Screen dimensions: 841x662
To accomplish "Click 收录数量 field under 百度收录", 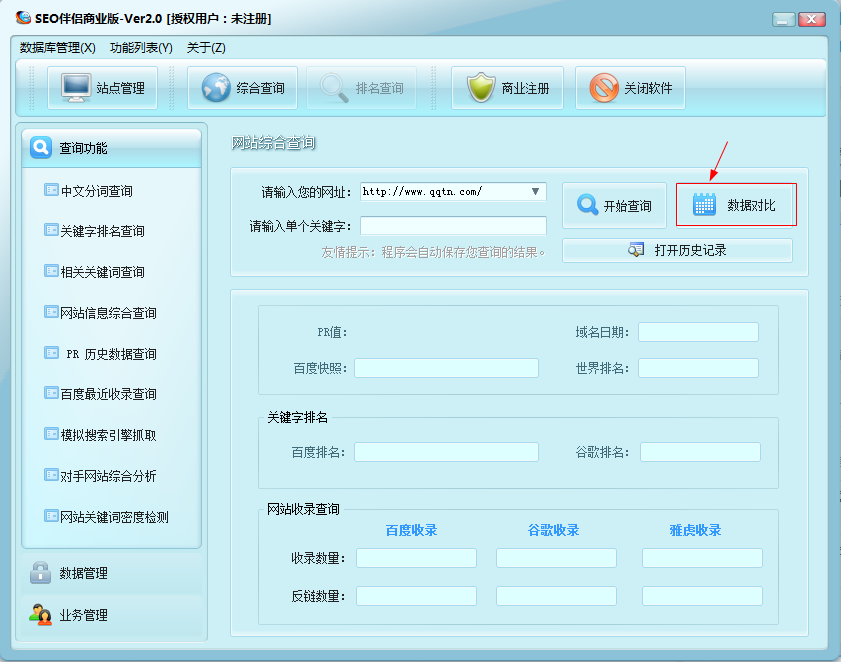I will 416,558.
